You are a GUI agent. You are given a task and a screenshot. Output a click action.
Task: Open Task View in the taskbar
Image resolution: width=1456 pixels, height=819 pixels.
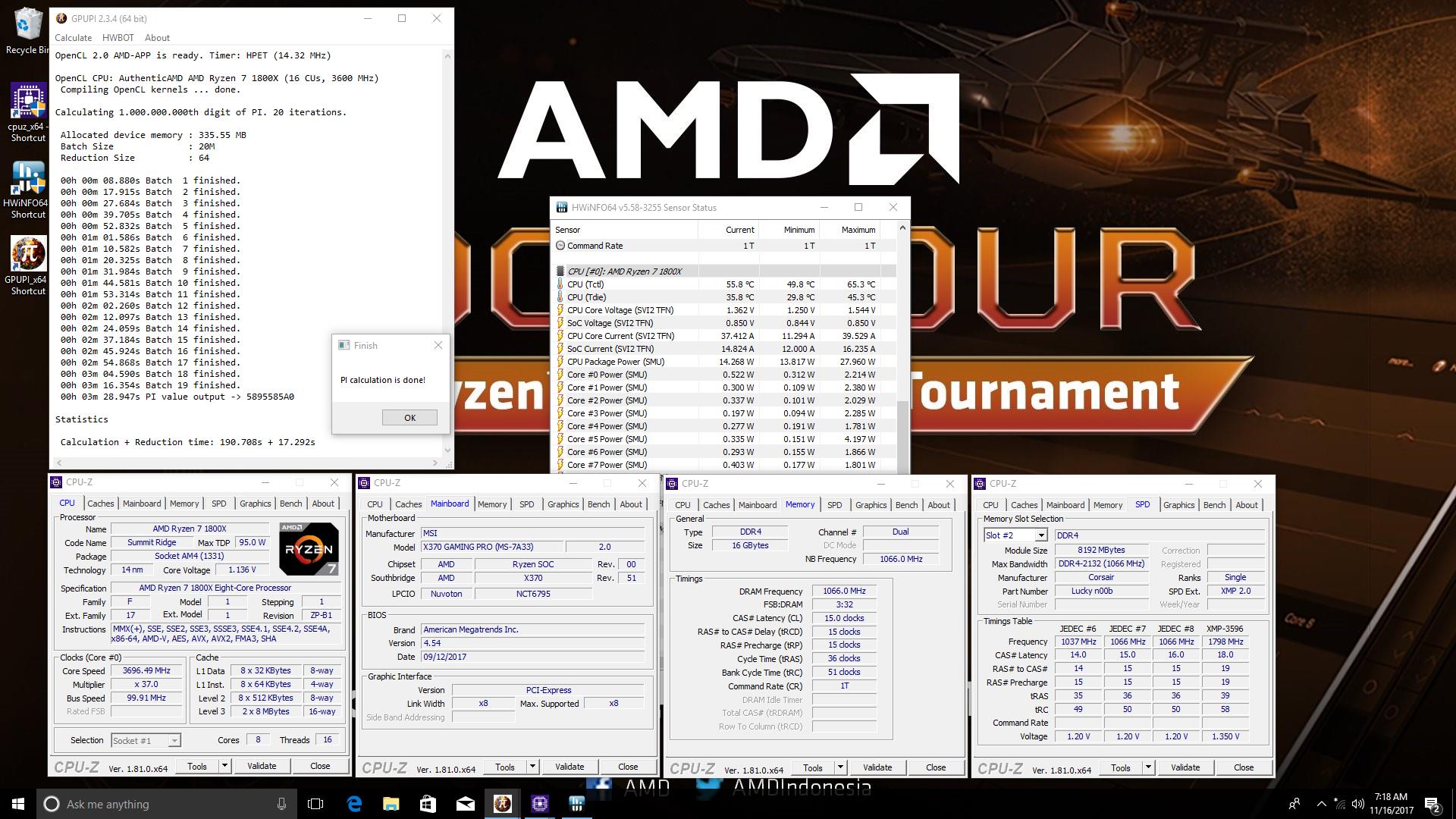315,804
